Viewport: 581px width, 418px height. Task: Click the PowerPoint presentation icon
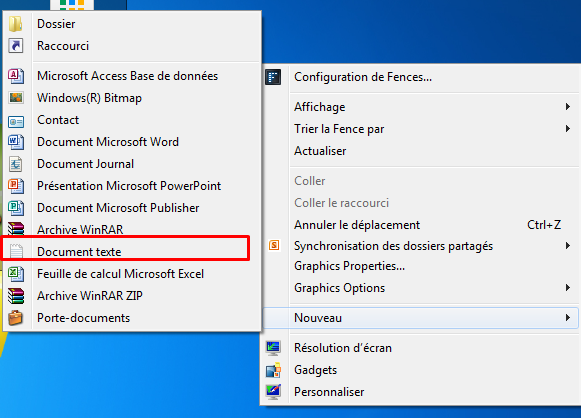16,186
